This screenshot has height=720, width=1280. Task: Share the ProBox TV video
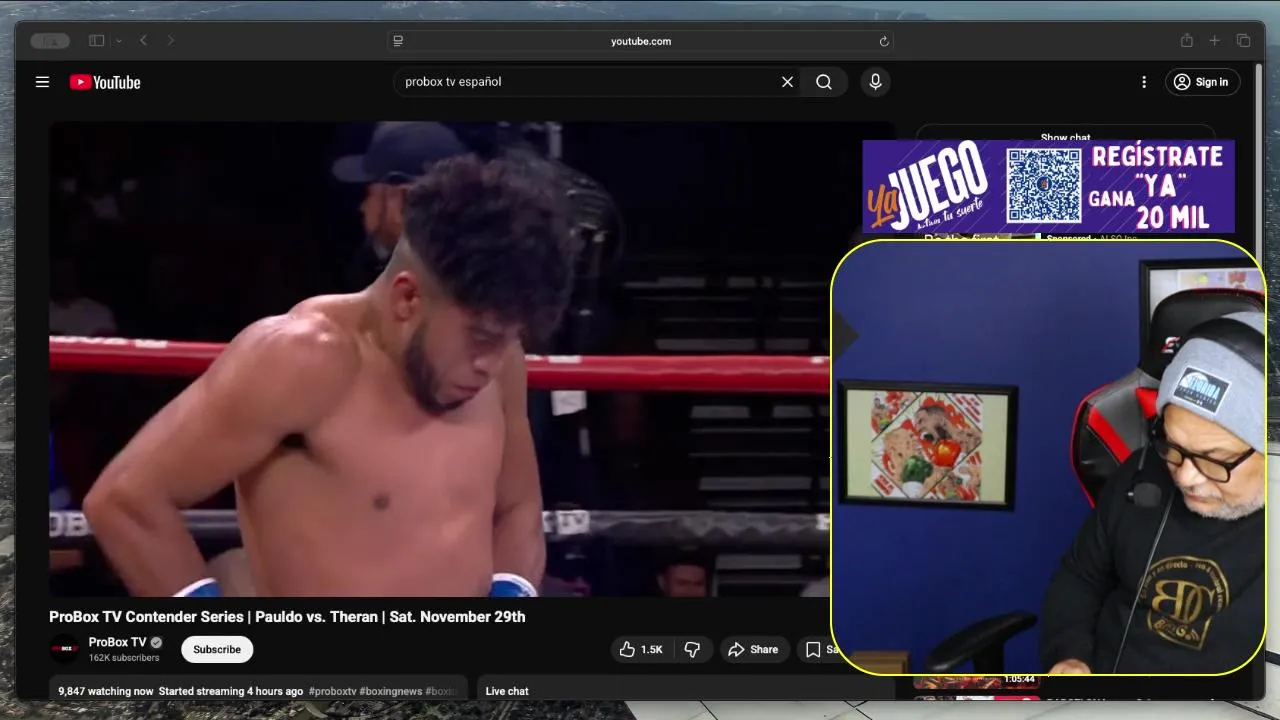753,649
